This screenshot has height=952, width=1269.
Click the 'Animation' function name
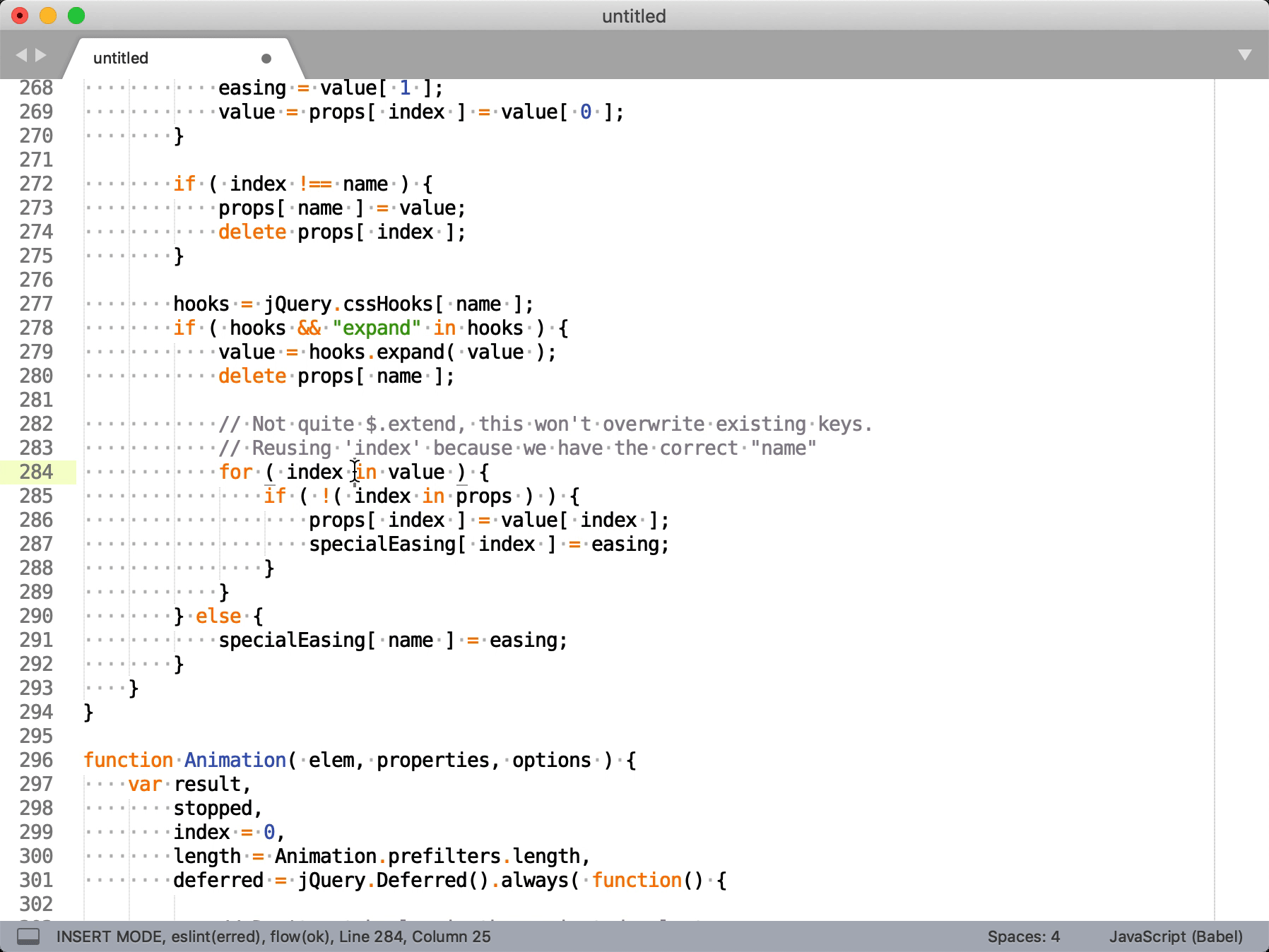coord(235,760)
